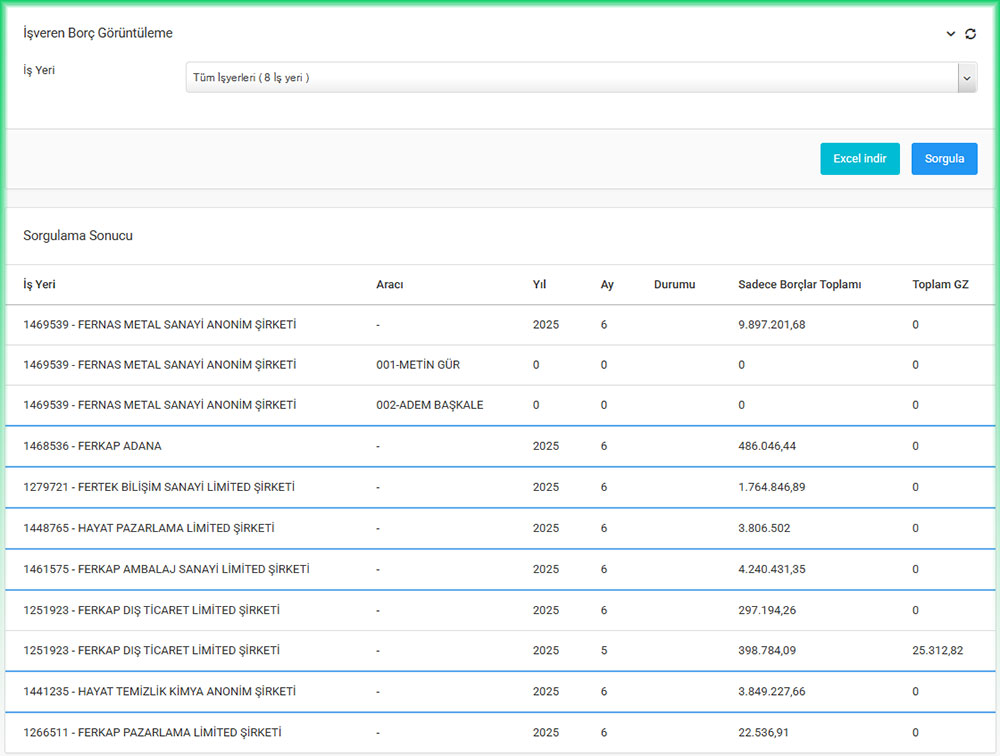The width and height of the screenshot is (1000, 756).
Task: Click the Yıl column header
Action: pos(540,285)
